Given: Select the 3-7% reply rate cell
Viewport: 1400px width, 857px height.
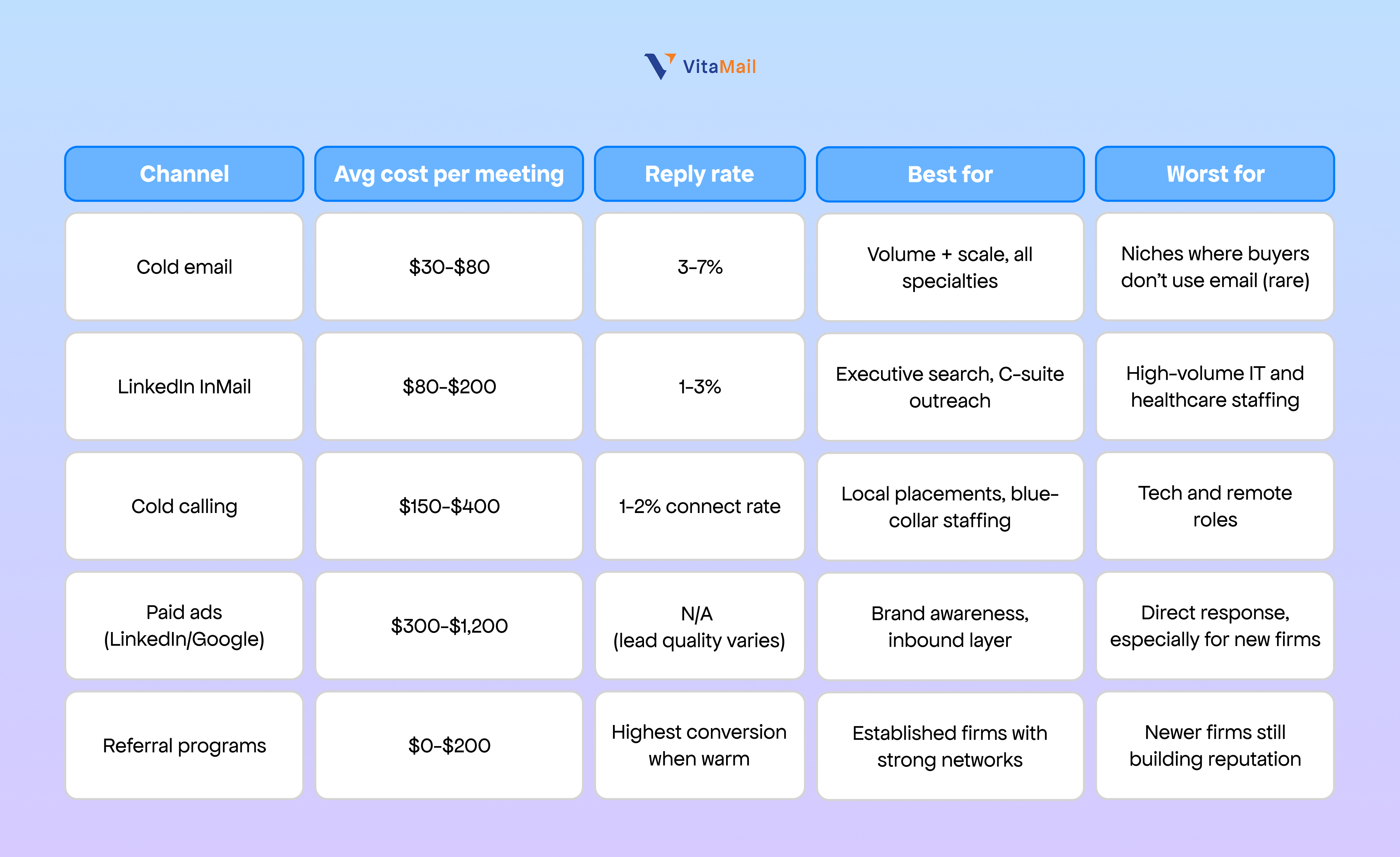Looking at the screenshot, I should pyautogui.click(x=699, y=267).
